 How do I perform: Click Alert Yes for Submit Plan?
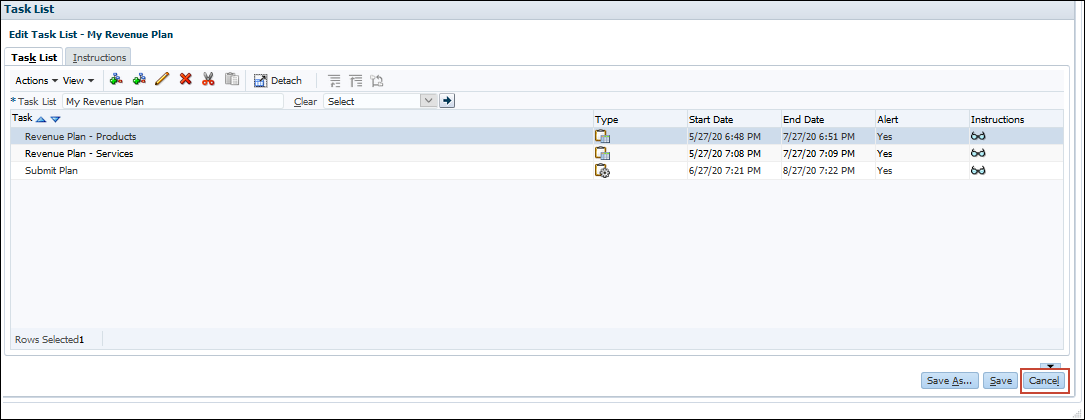coord(884,171)
